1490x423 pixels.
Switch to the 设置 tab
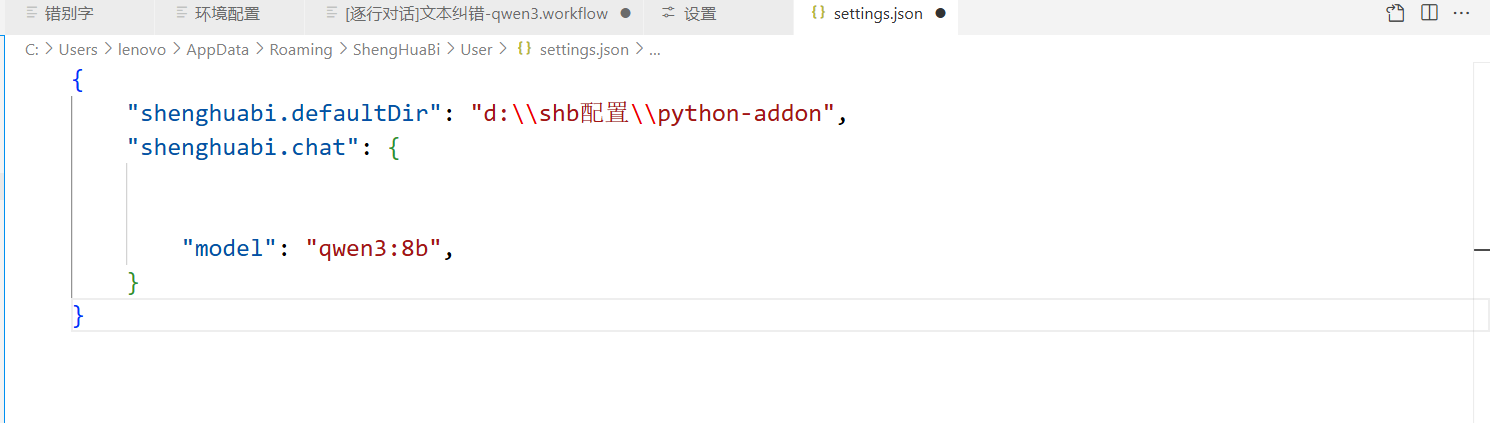coord(700,14)
